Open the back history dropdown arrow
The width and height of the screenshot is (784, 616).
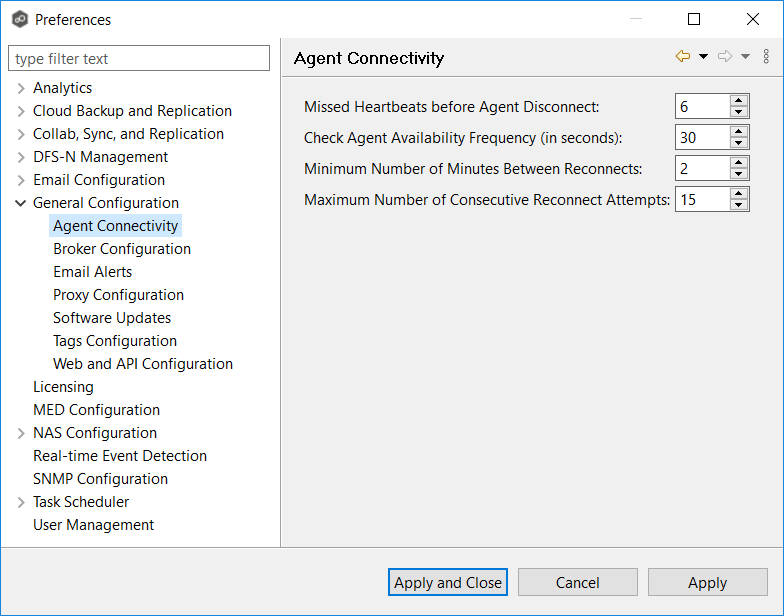click(703, 57)
